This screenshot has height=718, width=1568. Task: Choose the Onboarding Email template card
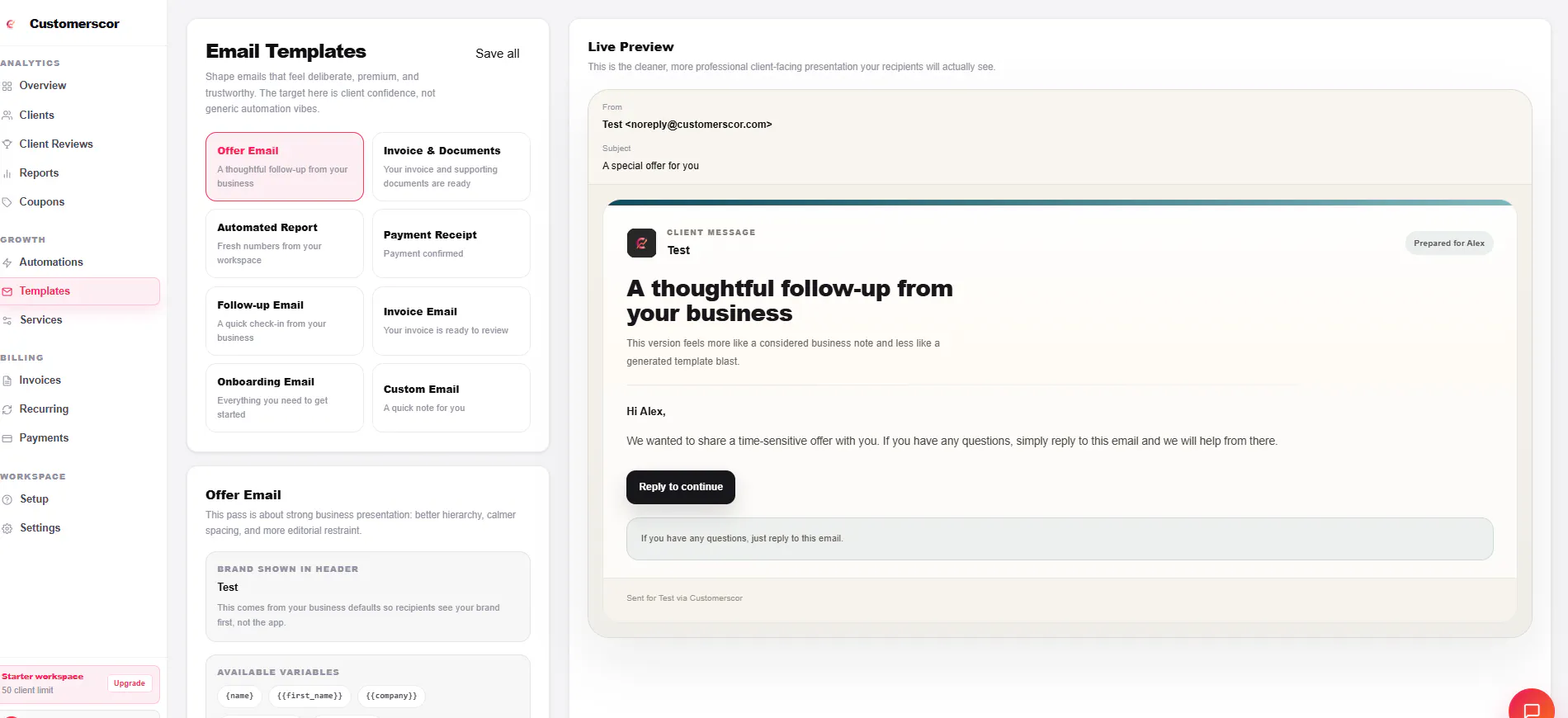(285, 398)
